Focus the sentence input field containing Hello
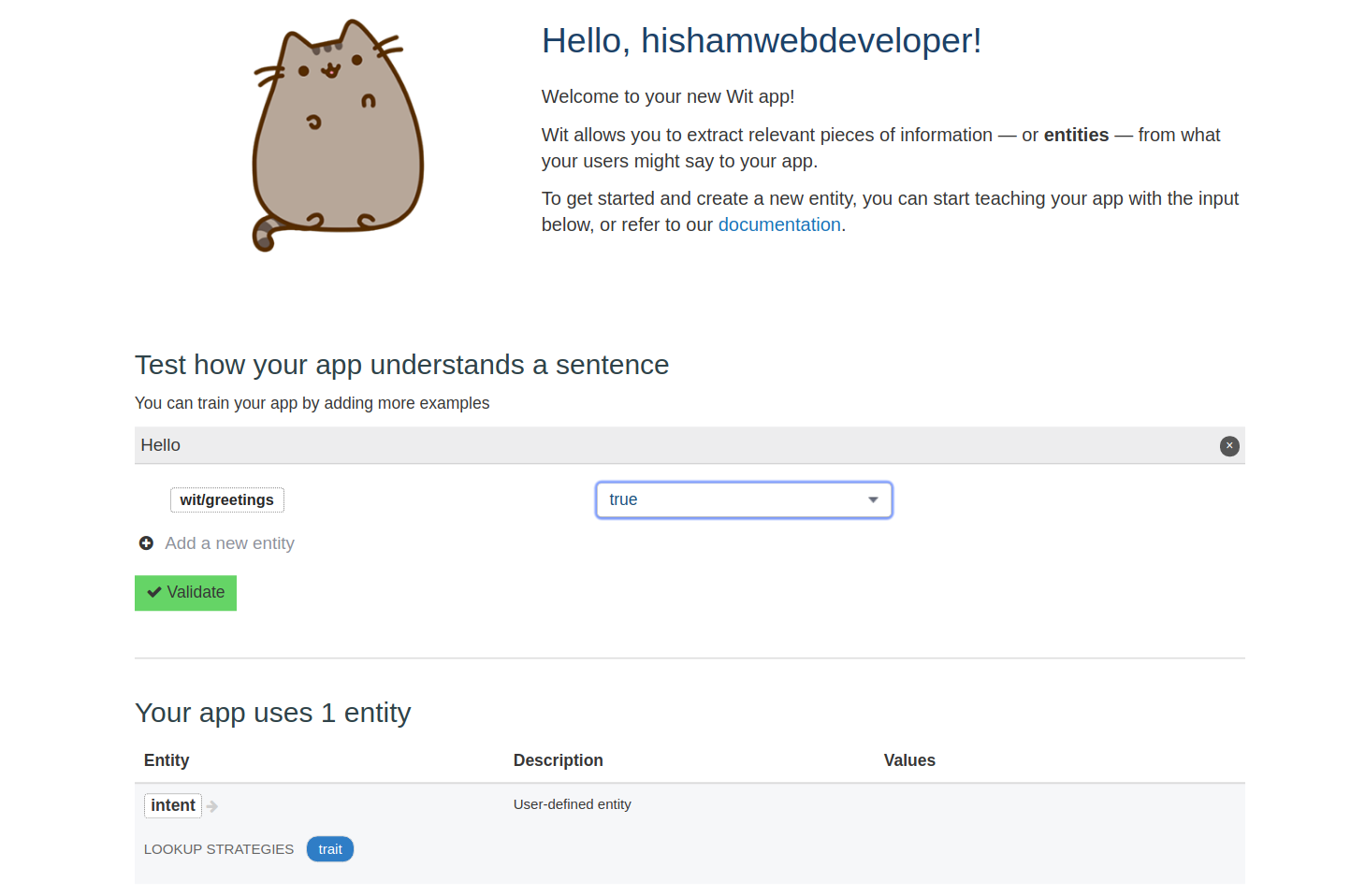This screenshot has width=1365, height=896. click(x=674, y=446)
